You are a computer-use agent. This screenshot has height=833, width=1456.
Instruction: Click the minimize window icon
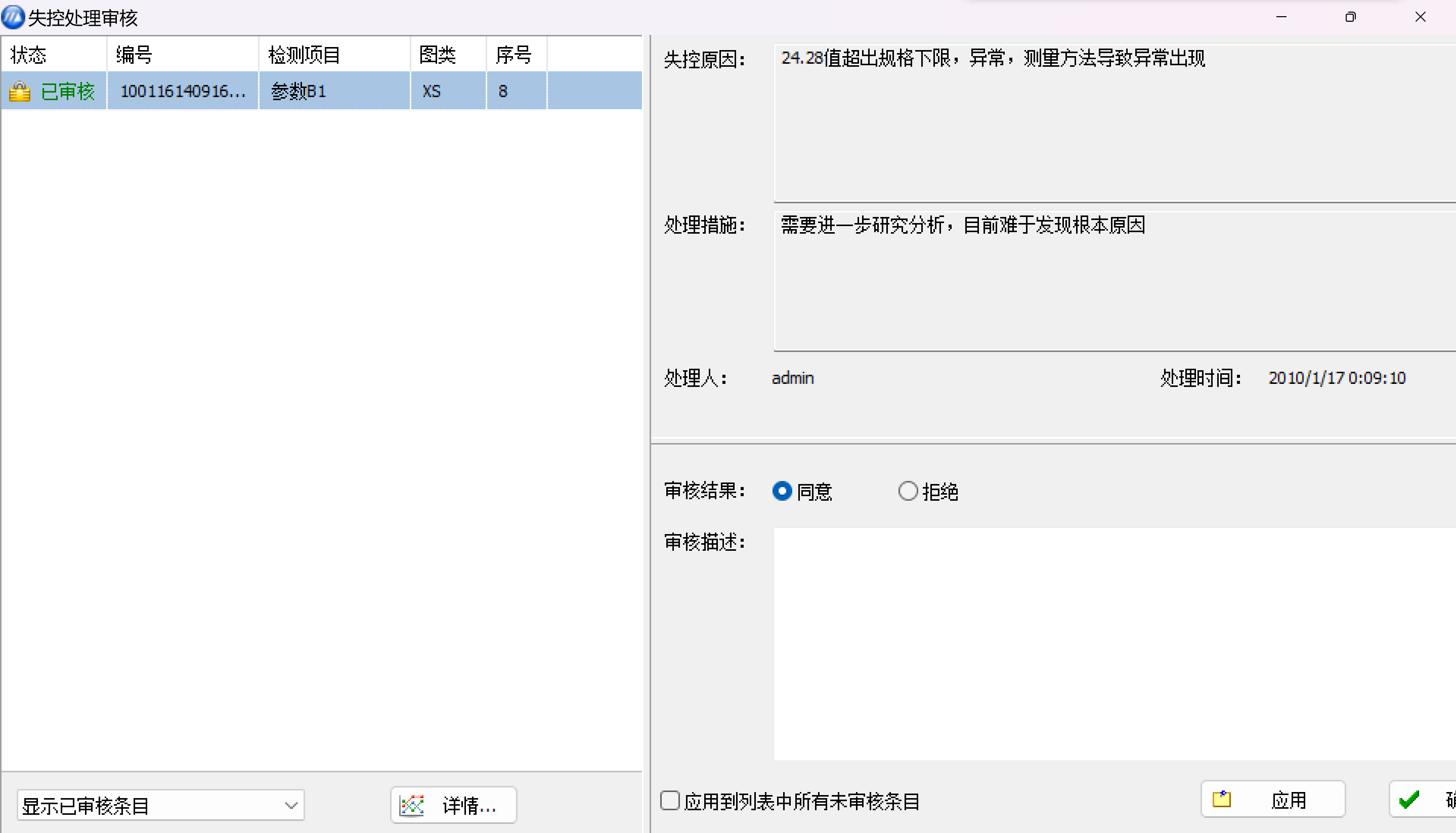click(1281, 17)
